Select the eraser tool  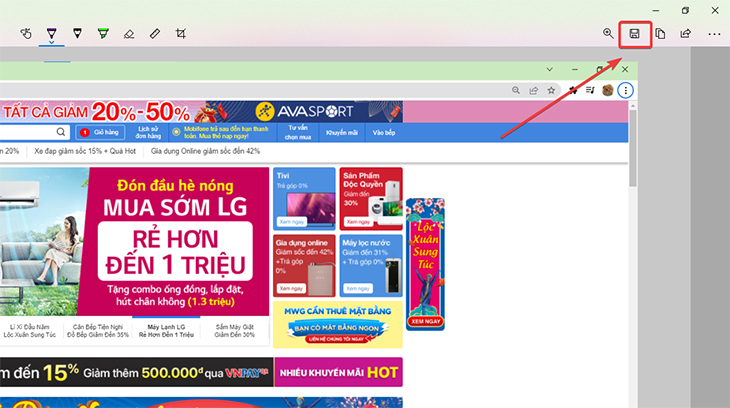coord(129,34)
